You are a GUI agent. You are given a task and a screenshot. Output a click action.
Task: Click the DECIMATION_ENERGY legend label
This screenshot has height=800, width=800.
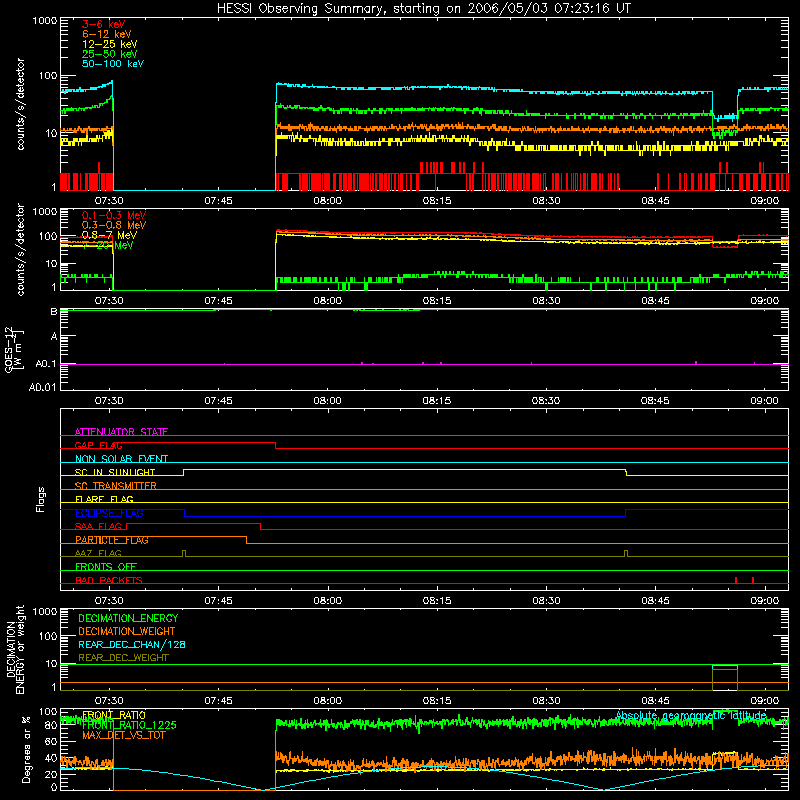[x=128, y=618]
